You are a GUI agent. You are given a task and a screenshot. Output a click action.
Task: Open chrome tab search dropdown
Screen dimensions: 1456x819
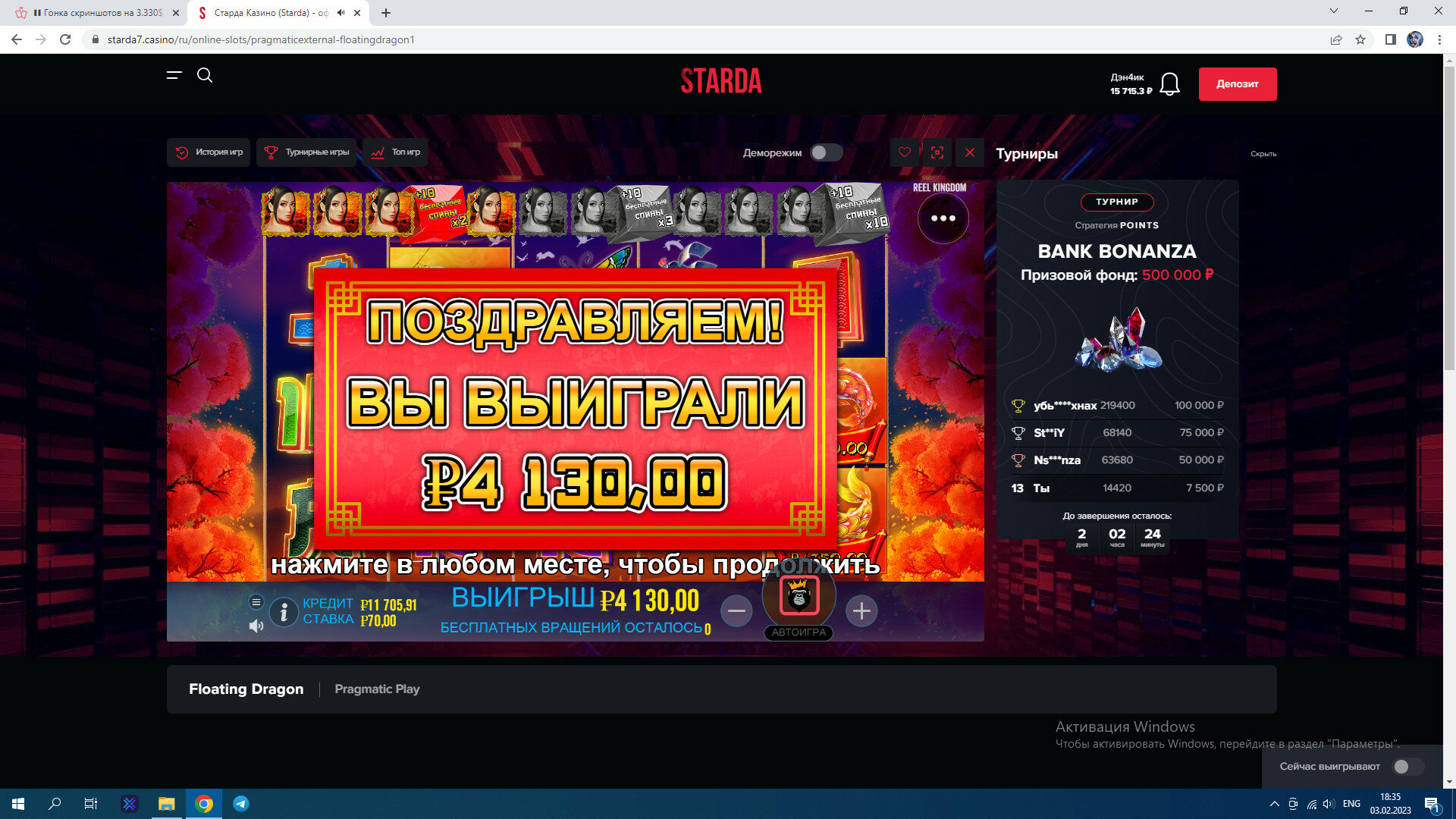coord(1334,11)
